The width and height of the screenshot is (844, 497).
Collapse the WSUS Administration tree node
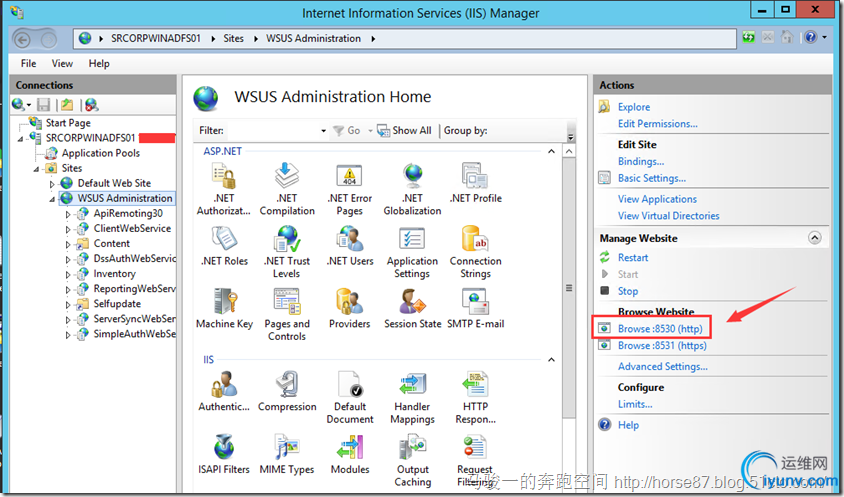pyautogui.click(x=53, y=199)
